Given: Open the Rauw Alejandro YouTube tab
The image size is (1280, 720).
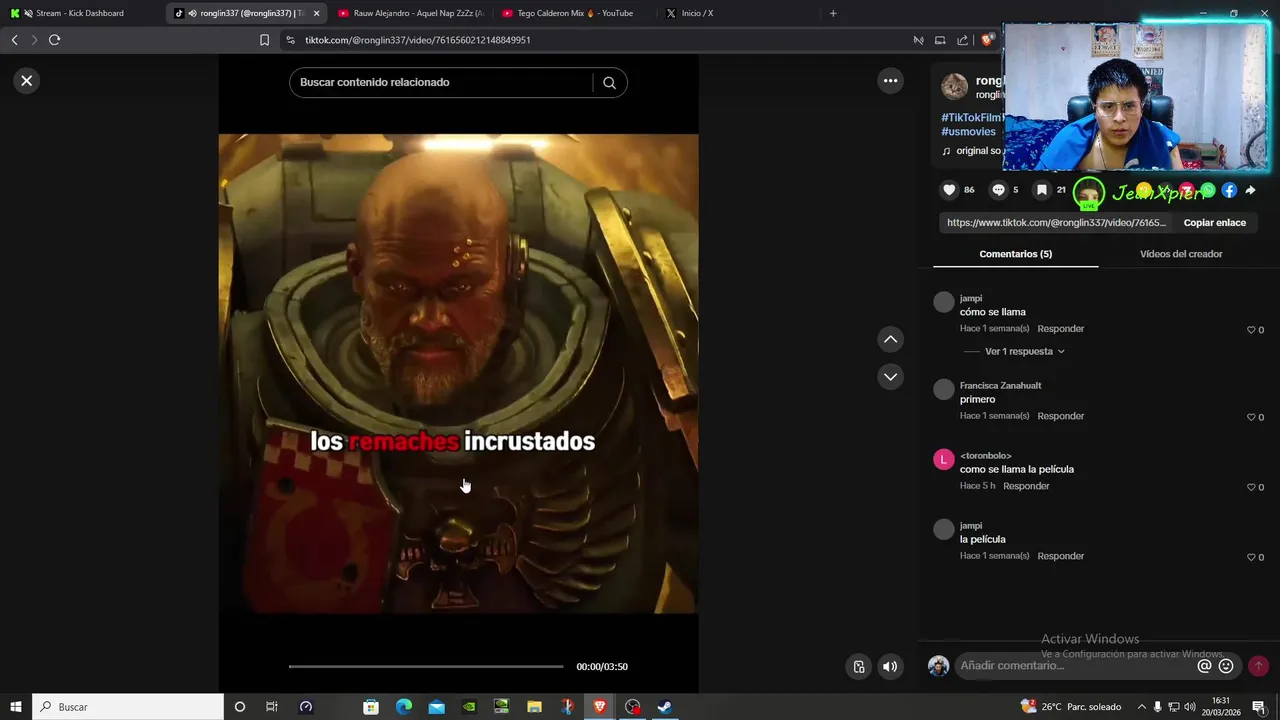Looking at the screenshot, I should pos(410,13).
